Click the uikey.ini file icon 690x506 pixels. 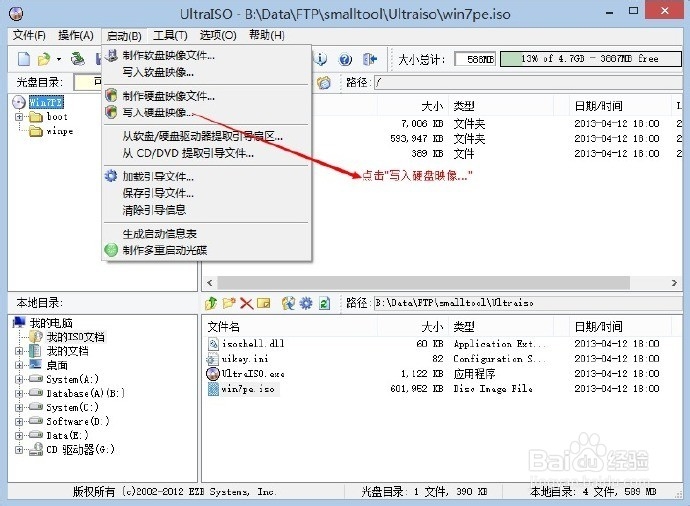[x=213, y=359]
